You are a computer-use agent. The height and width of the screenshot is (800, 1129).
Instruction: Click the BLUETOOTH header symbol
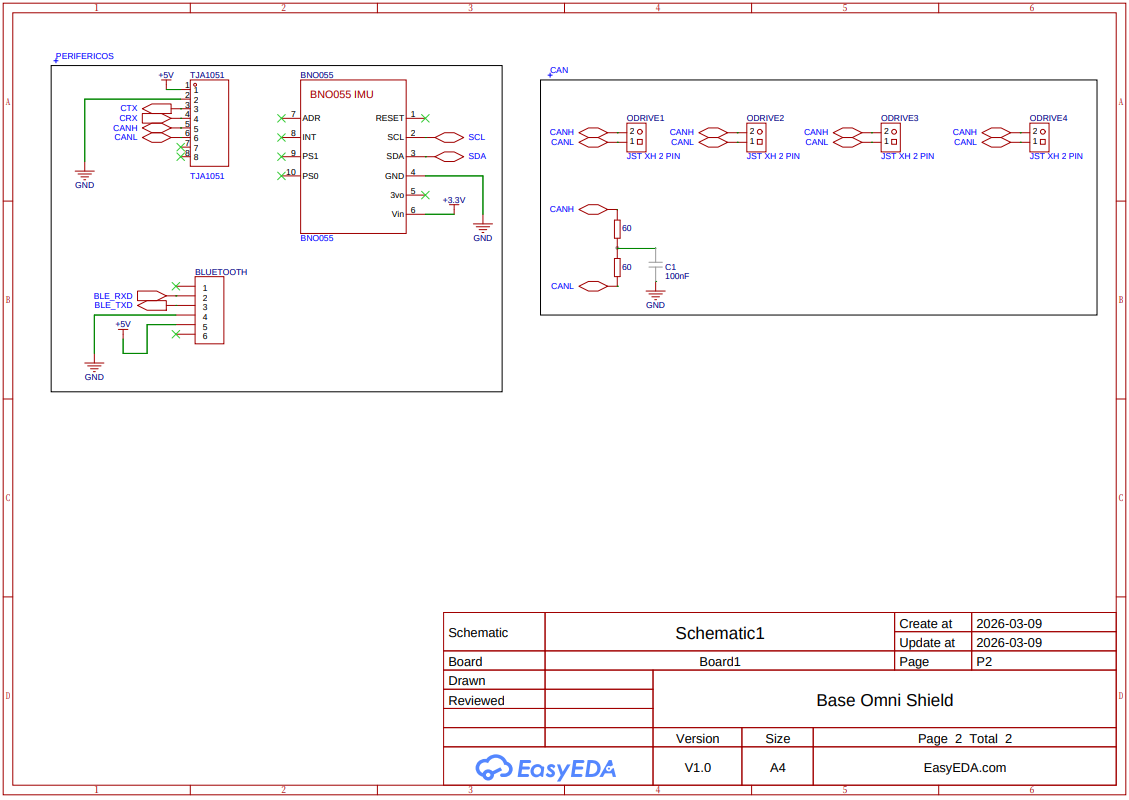(208, 309)
